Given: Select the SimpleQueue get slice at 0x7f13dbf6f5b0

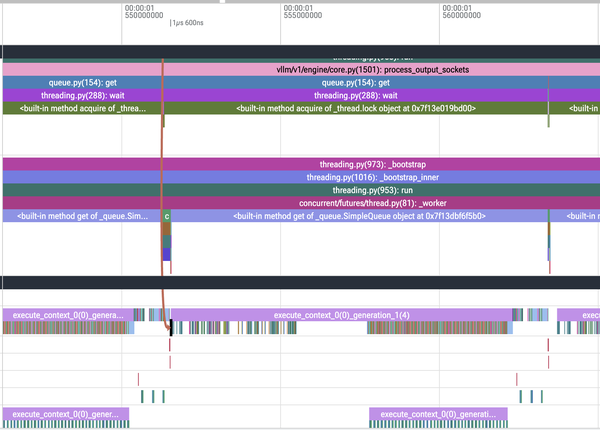Looking at the screenshot, I should click(359, 216).
